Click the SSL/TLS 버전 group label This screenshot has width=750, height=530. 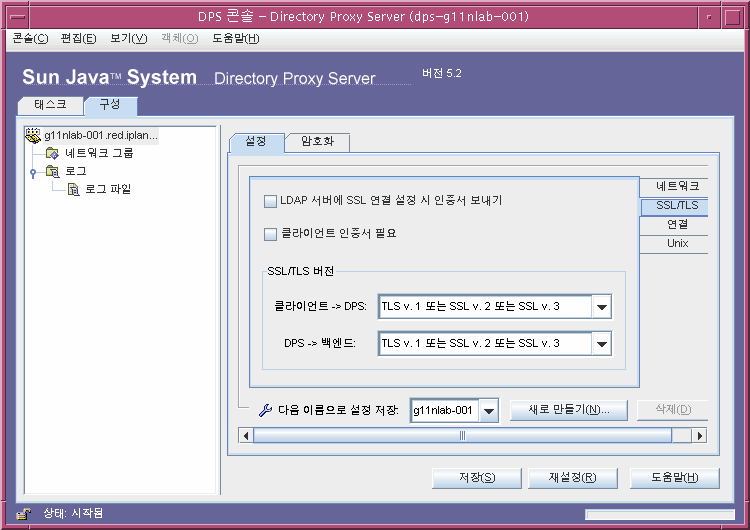300,272
